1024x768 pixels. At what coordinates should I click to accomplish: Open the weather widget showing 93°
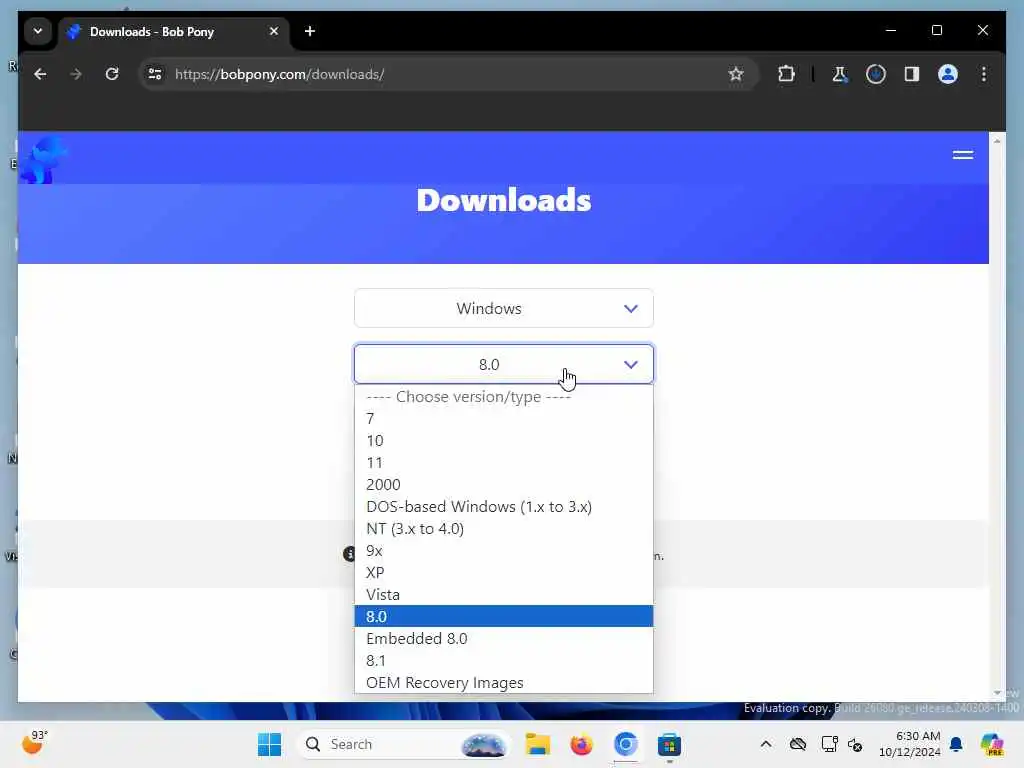coord(35,743)
